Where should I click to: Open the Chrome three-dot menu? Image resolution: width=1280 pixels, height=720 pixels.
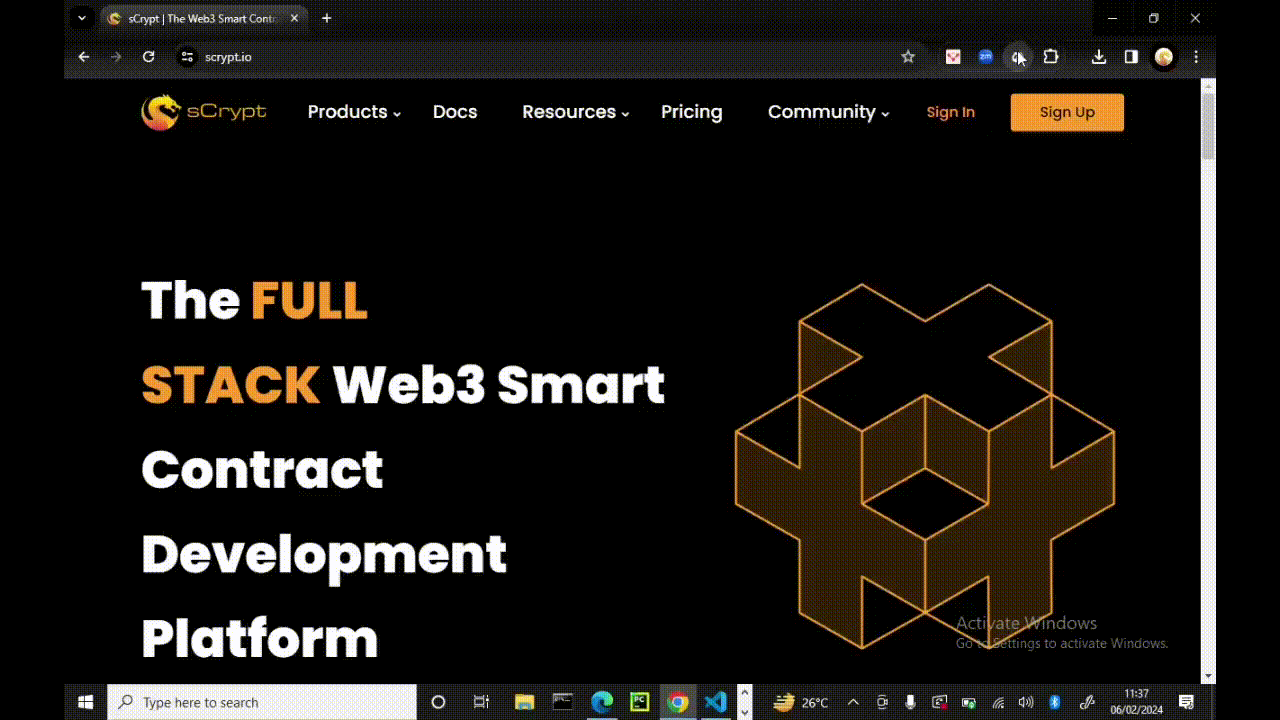[1196, 57]
